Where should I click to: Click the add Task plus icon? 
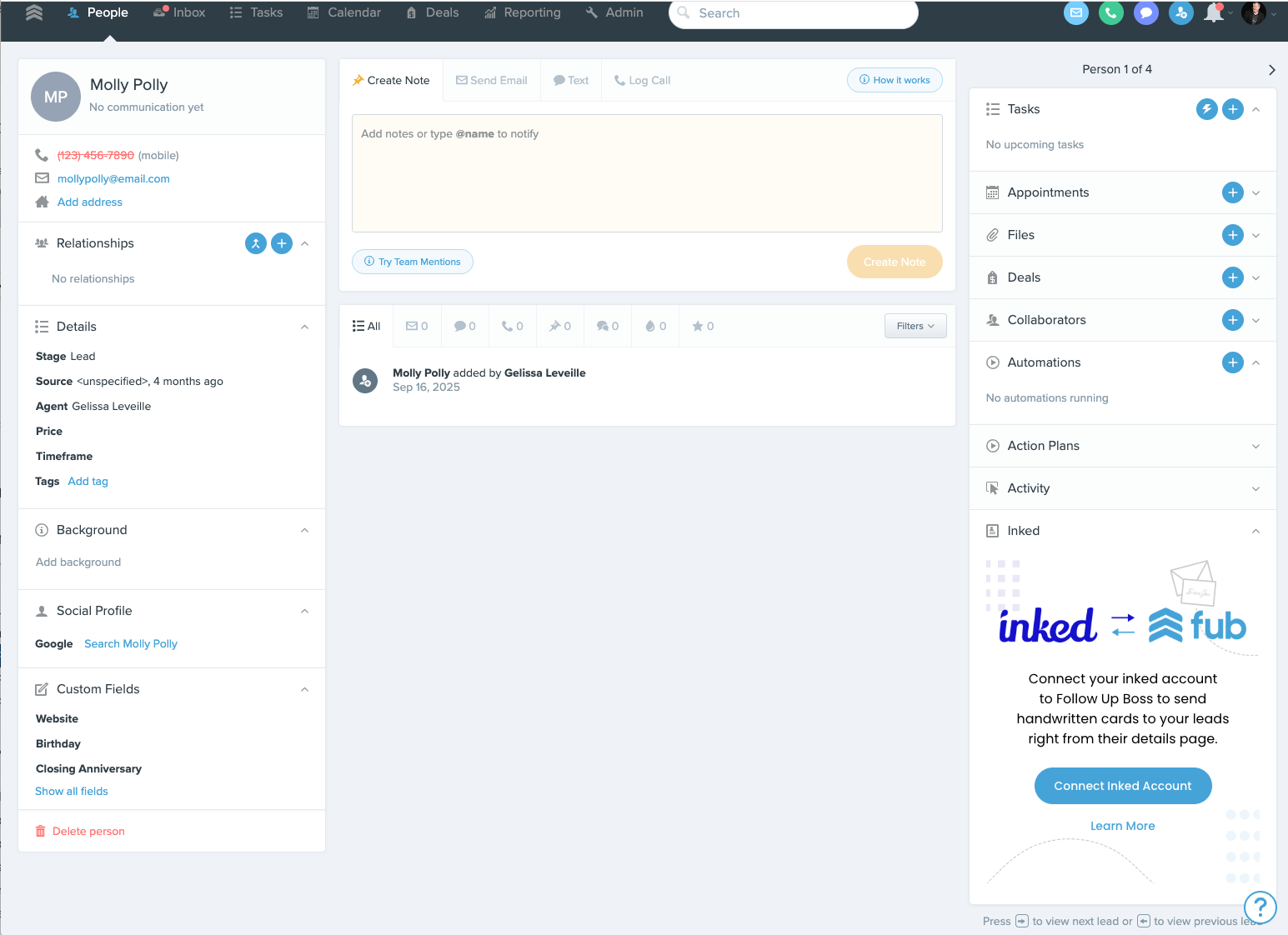[1232, 109]
